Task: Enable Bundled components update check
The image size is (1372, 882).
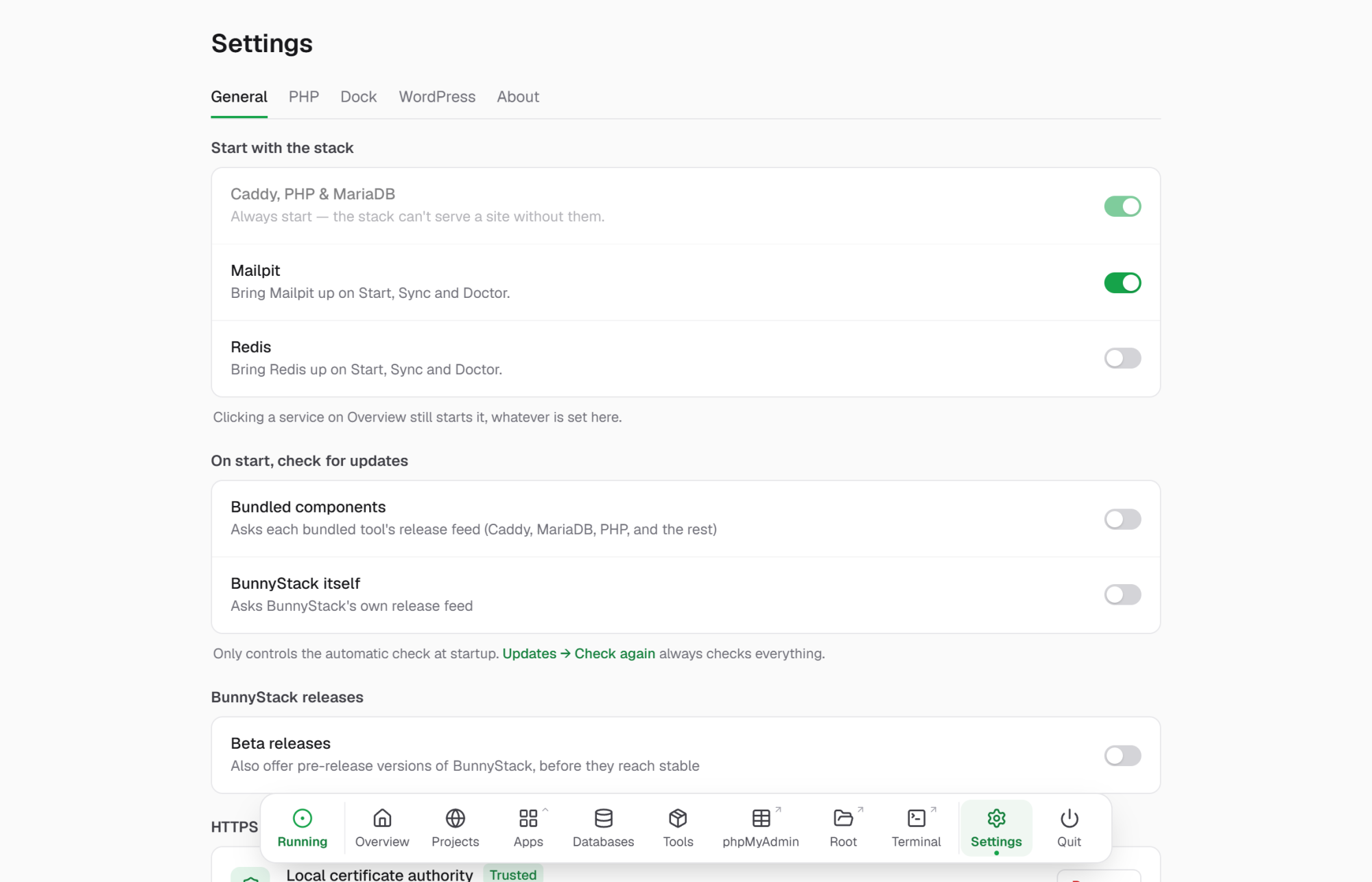Action: (1122, 519)
